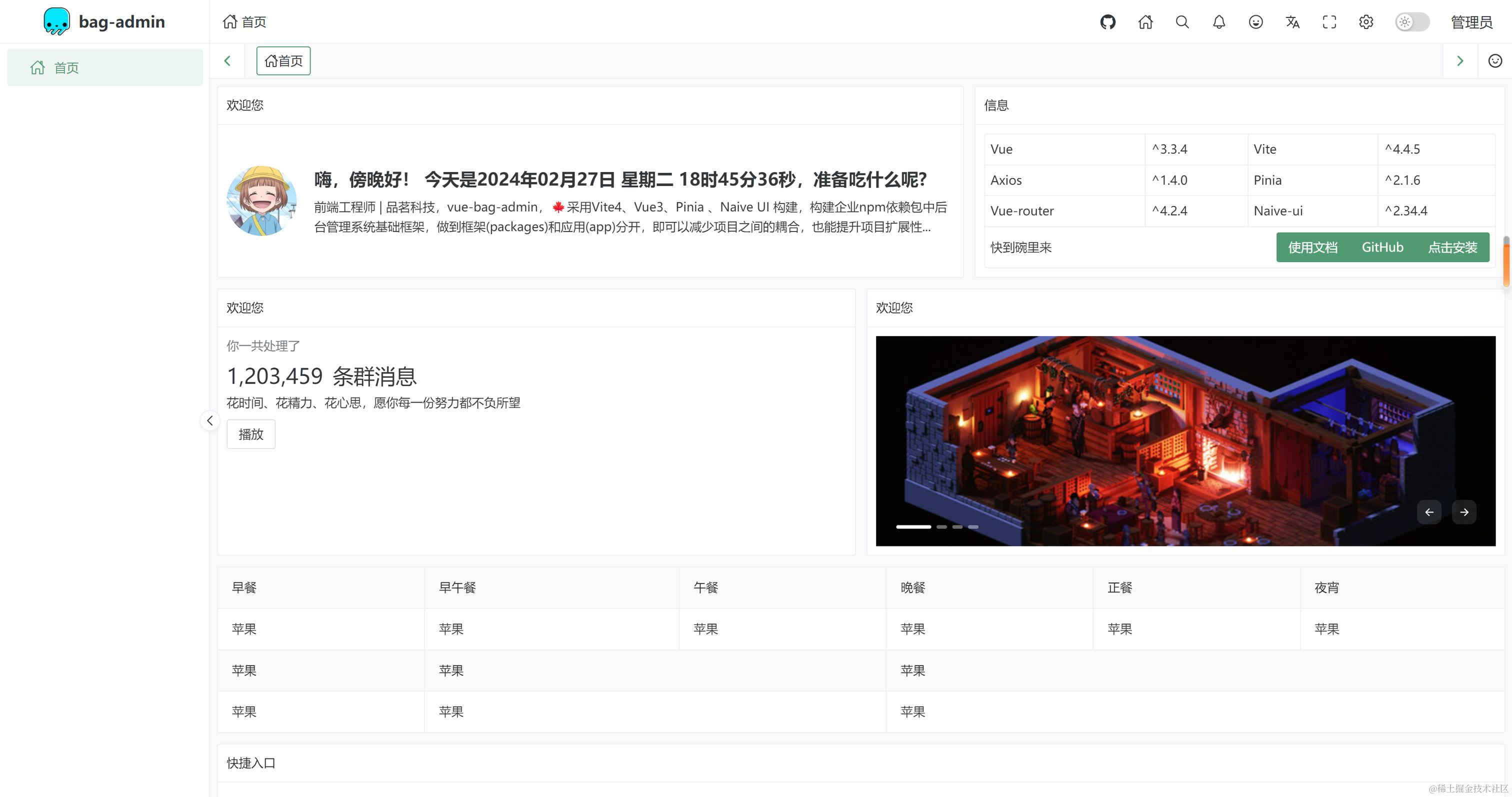Open the settings gear icon
The height and width of the screenshot is (797, 1512).
tap(1366, 21)
